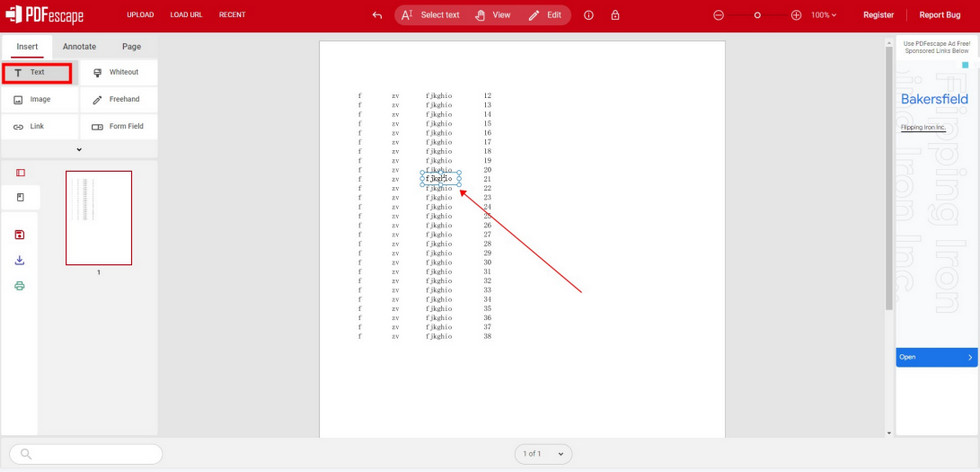The width and height of the screenshot is (980, 472).
Task: Switch to View mode
Action: (x=492, y=15)
